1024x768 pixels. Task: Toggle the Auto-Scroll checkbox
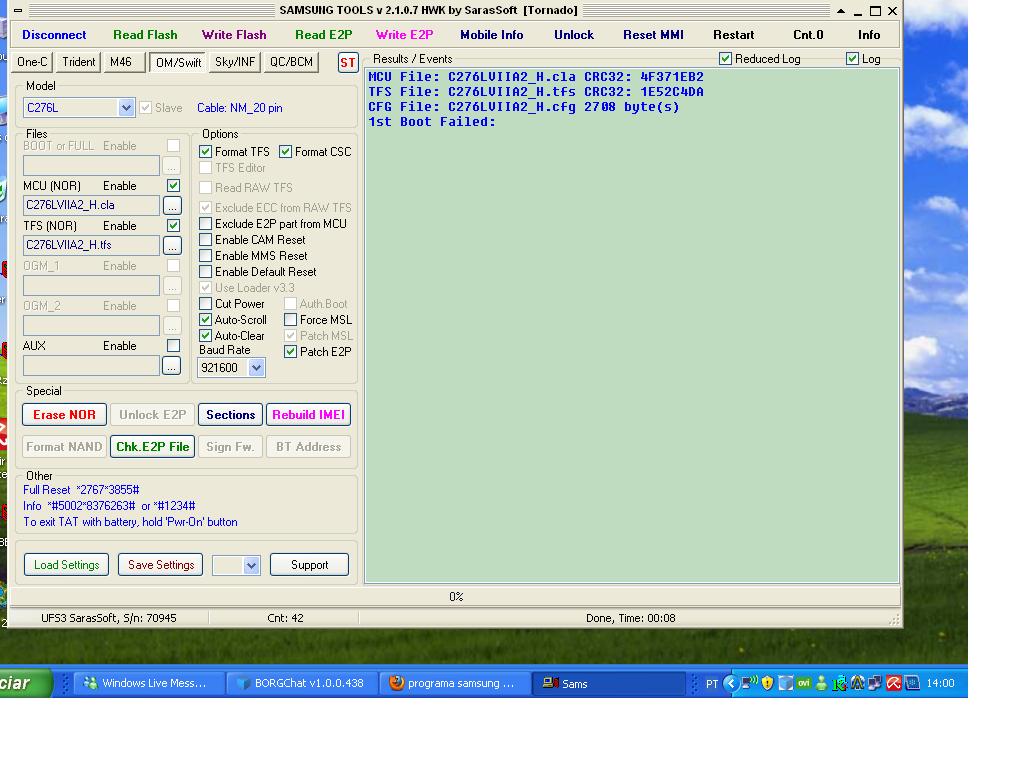pyautogui.click(x=206, y=320)
